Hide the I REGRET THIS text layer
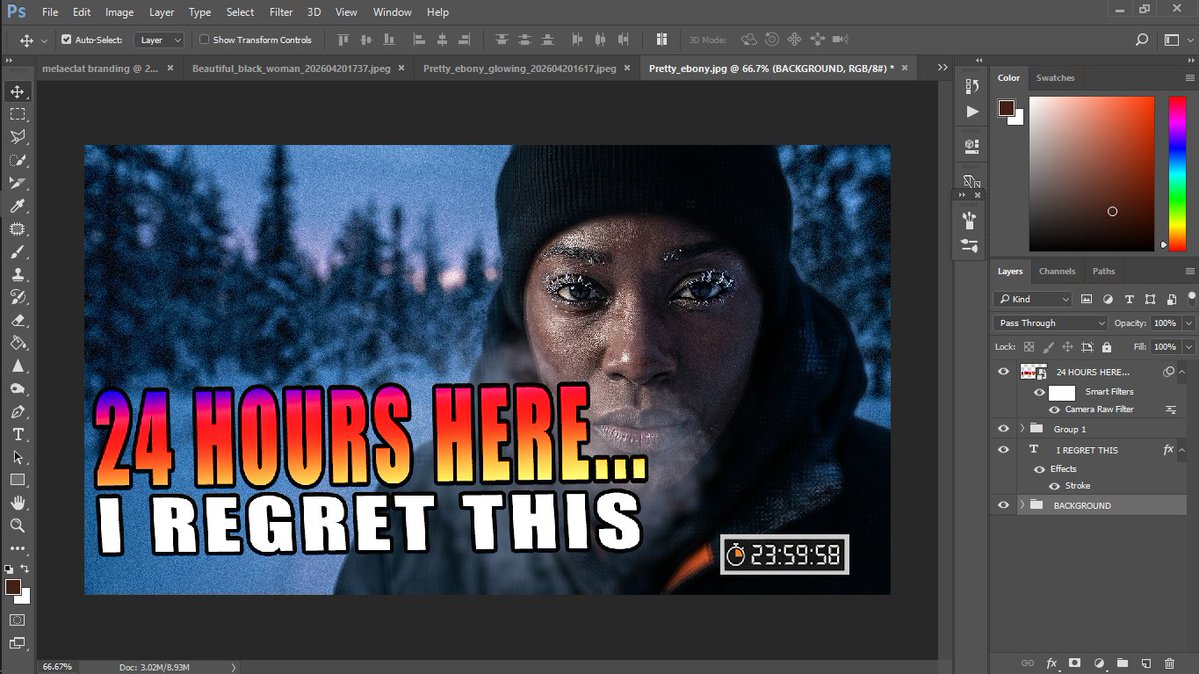 coord(1003,450)
